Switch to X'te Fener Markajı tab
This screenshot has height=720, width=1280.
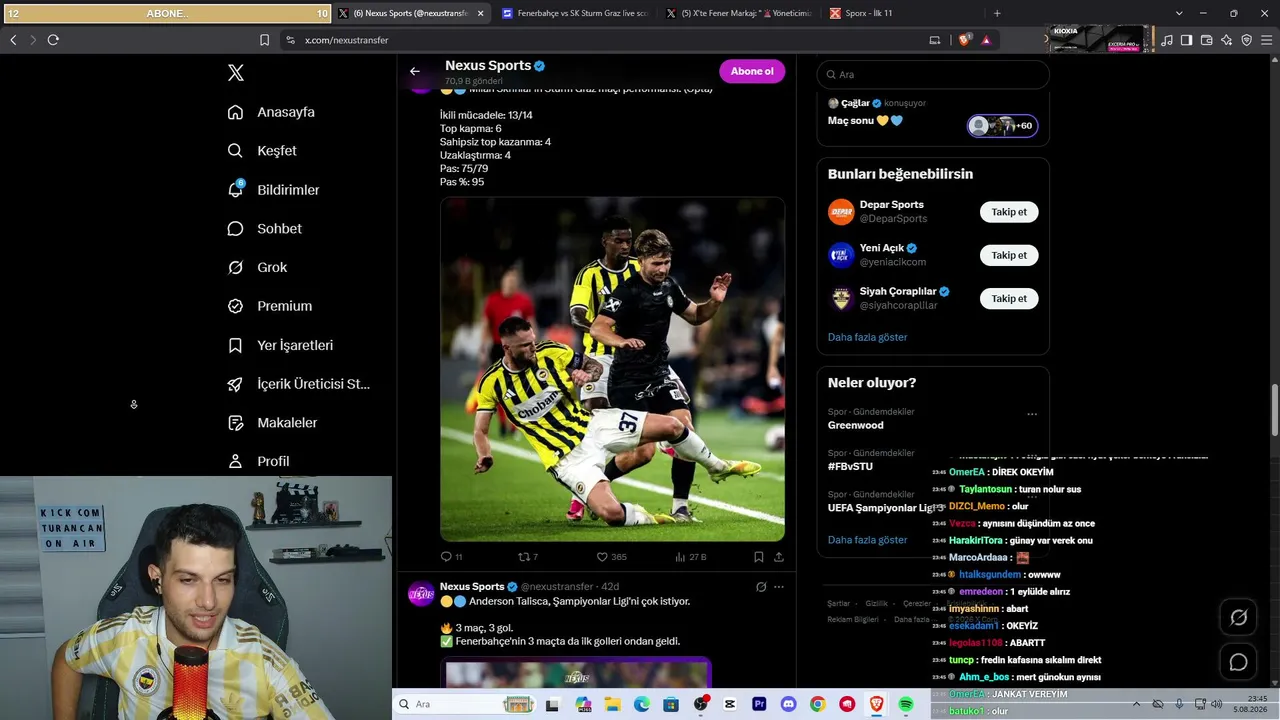739,13
